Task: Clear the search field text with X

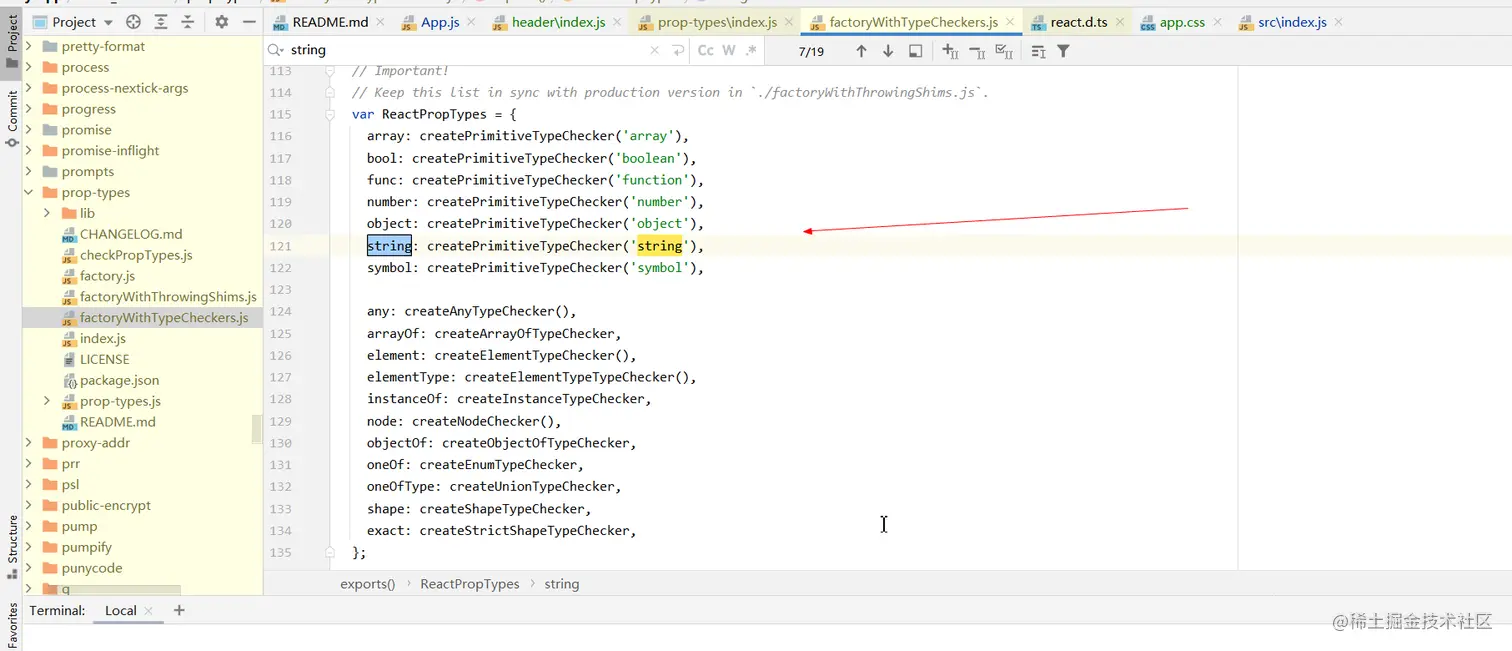Action: click(x=655, y=50)
